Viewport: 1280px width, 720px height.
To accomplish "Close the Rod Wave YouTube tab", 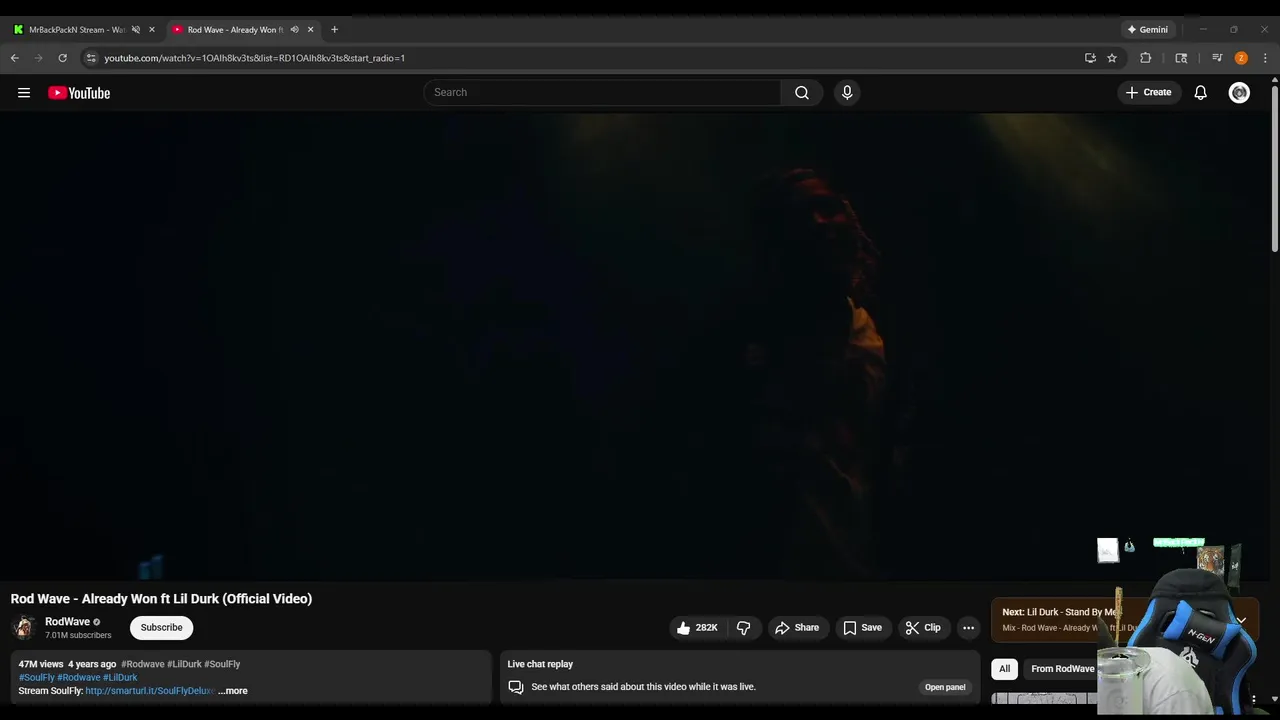I will pos(310,30).
